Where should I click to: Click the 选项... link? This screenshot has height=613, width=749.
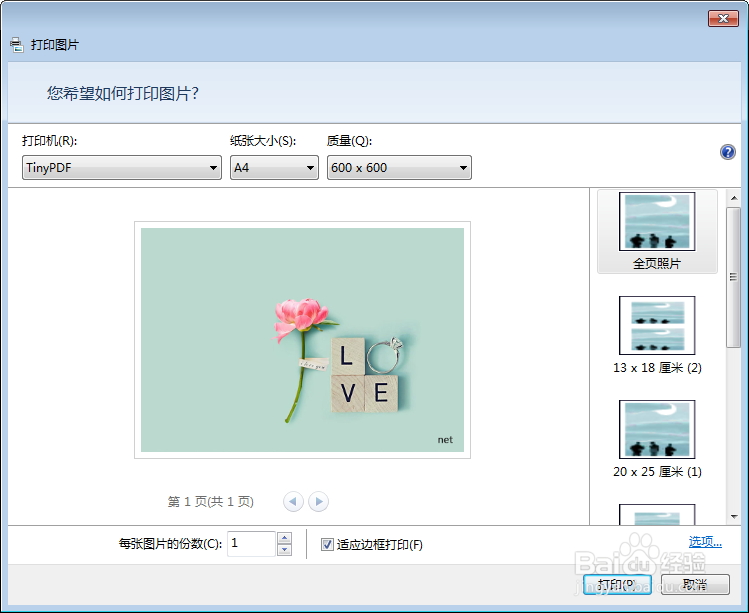(x=705, y=541)
